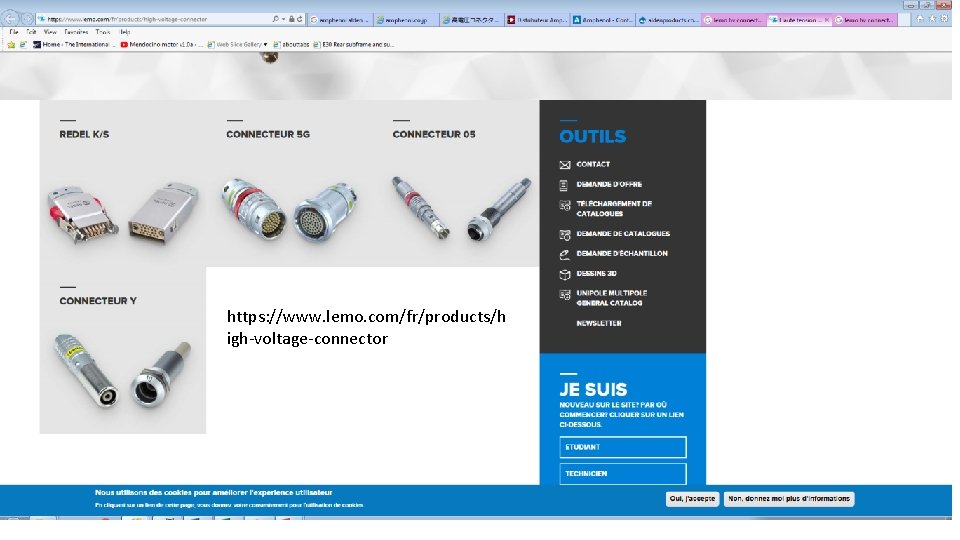The image size is (960, 540).
Task: Open the DEMANDE D'OFFRE link
Action: tap(609, 184)
